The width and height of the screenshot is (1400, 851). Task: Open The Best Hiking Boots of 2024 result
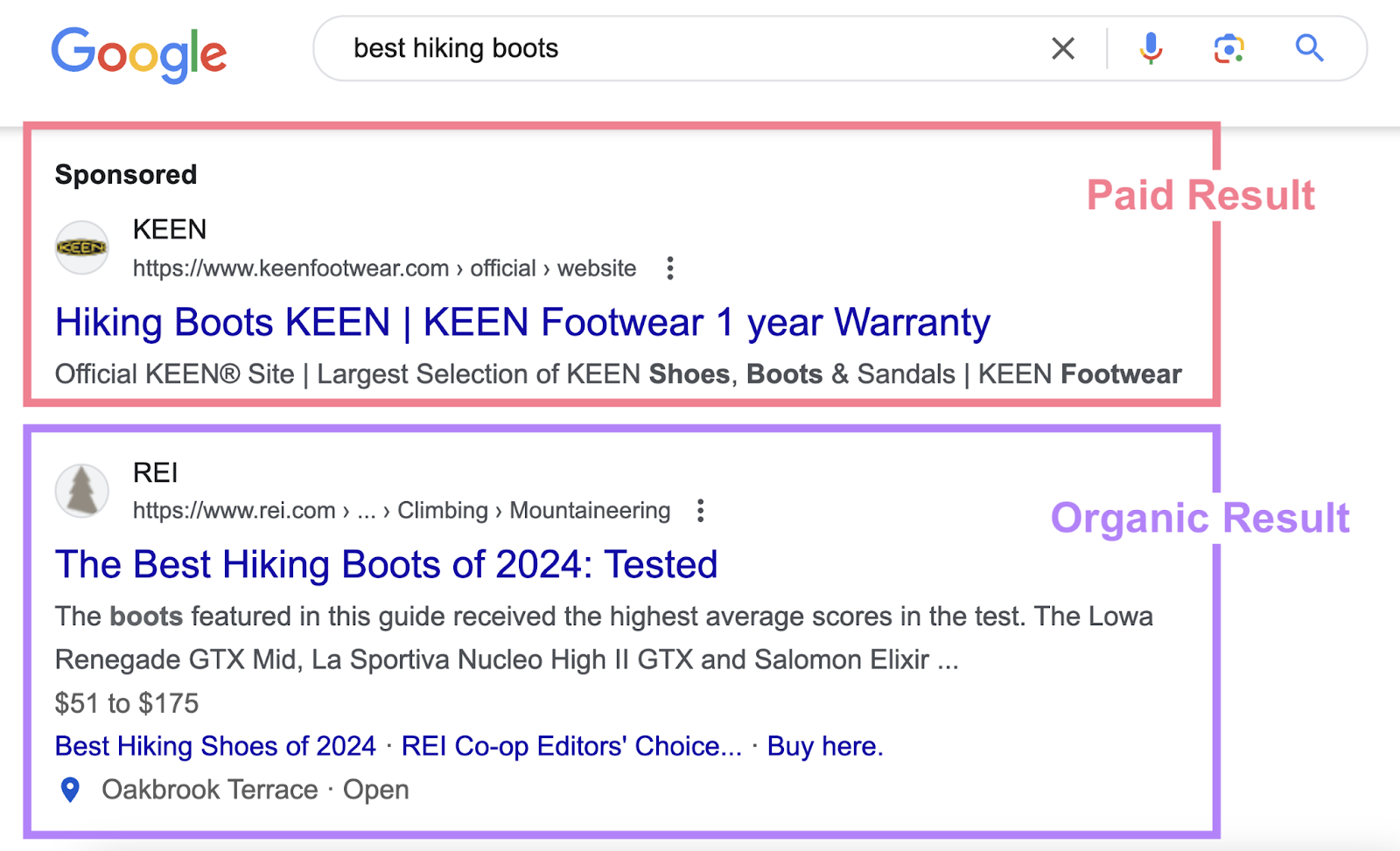click(x=385, y=564)
